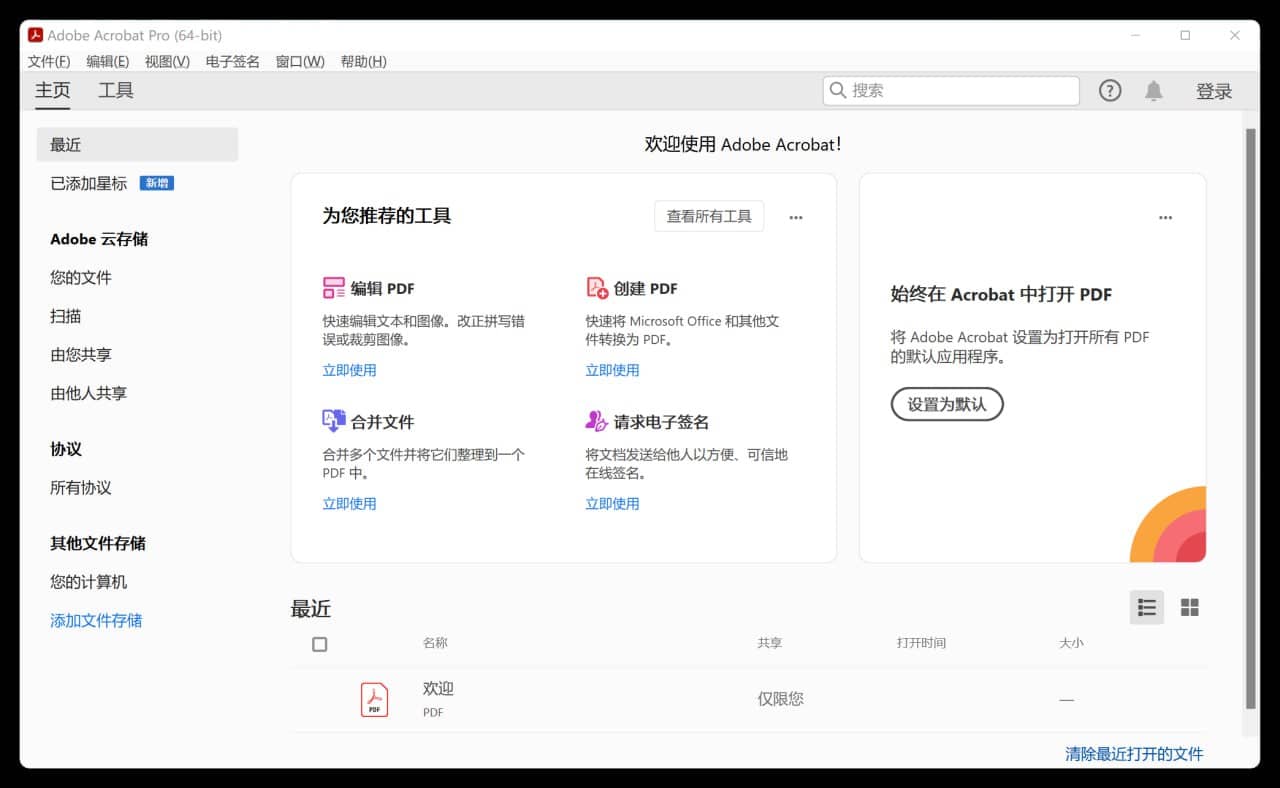Open more options in recommended tools card

pyautogui.click(x=796, y=217)
